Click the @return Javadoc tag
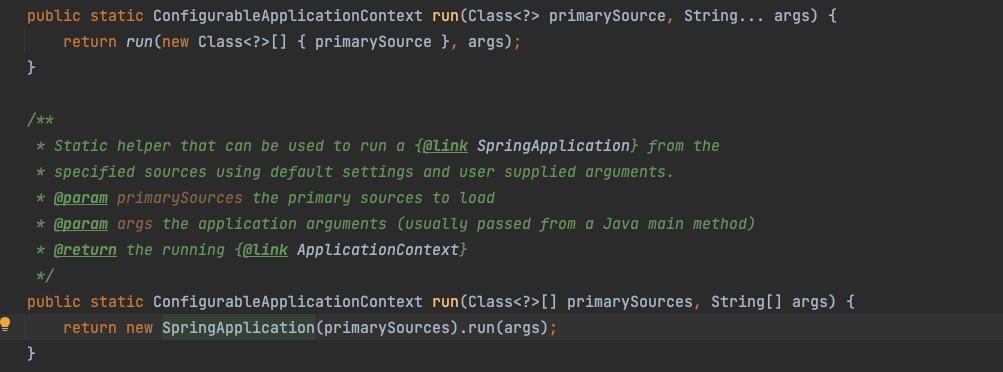 [85, 249]
